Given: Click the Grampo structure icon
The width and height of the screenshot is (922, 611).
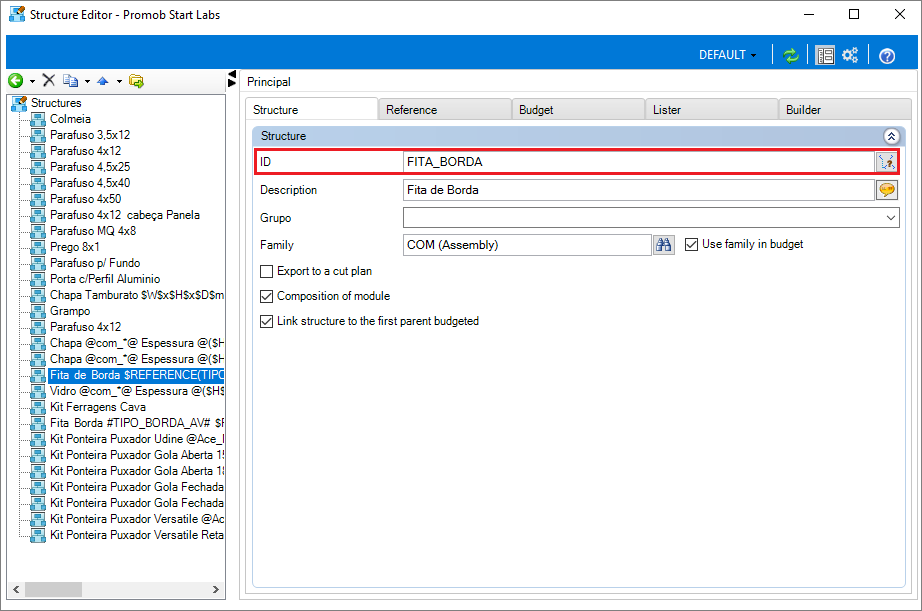Looking at the screenshot, I should tap(38, 311).
